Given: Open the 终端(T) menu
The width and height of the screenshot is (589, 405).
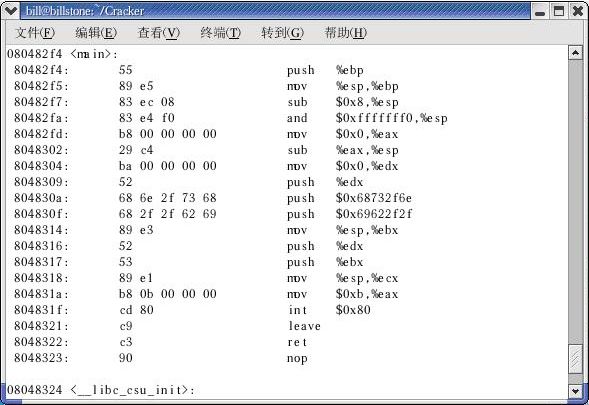Looking at the screenshot, I should (220, 33).
